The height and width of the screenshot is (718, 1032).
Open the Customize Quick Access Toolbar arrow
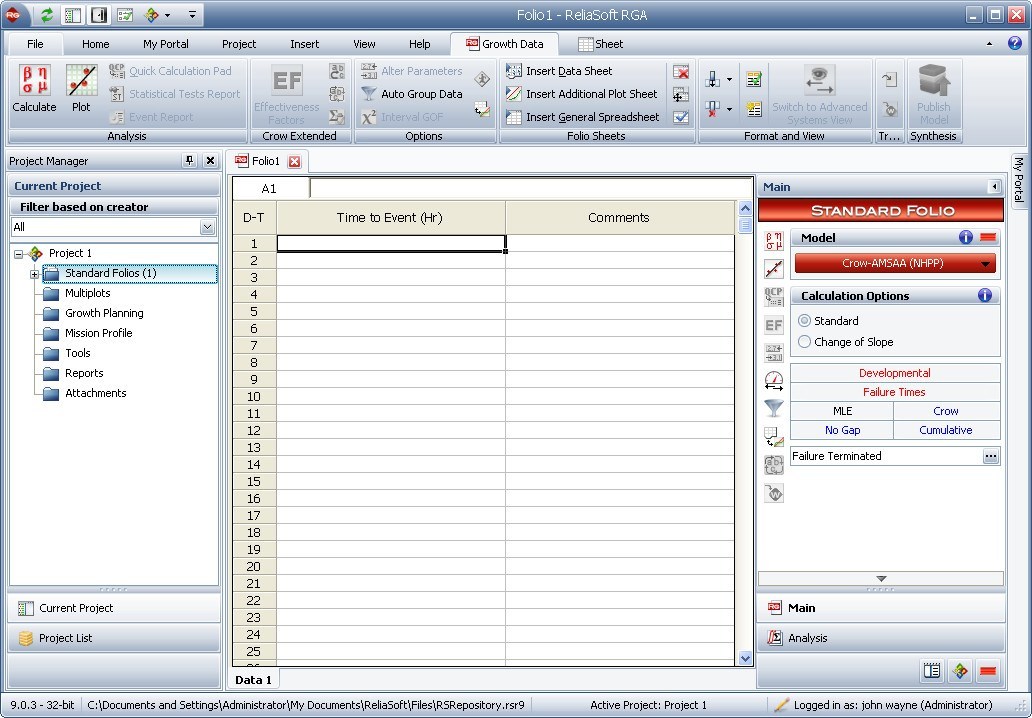192,14
